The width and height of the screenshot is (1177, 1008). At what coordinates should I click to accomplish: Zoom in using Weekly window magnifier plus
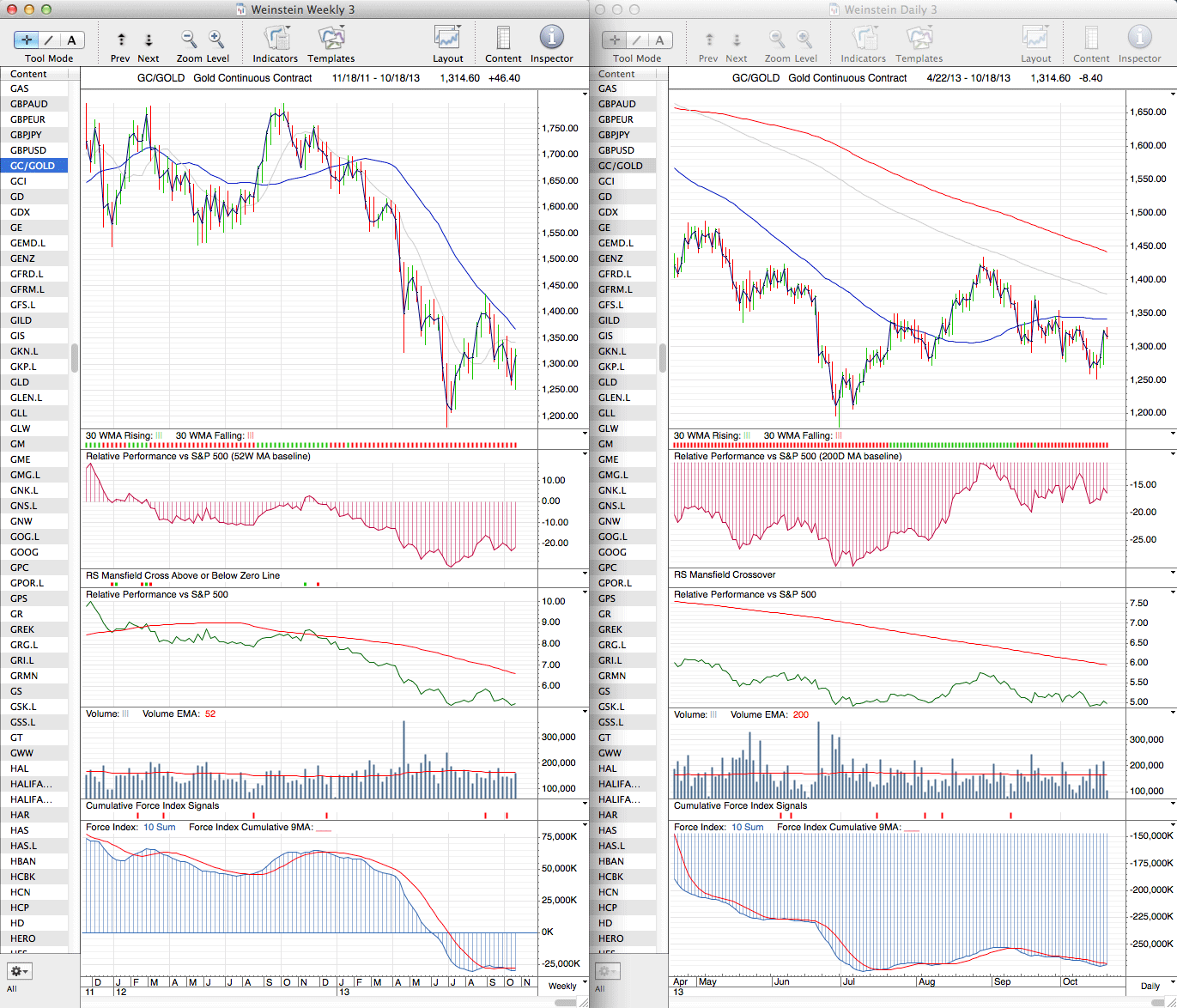pos(216,39)
